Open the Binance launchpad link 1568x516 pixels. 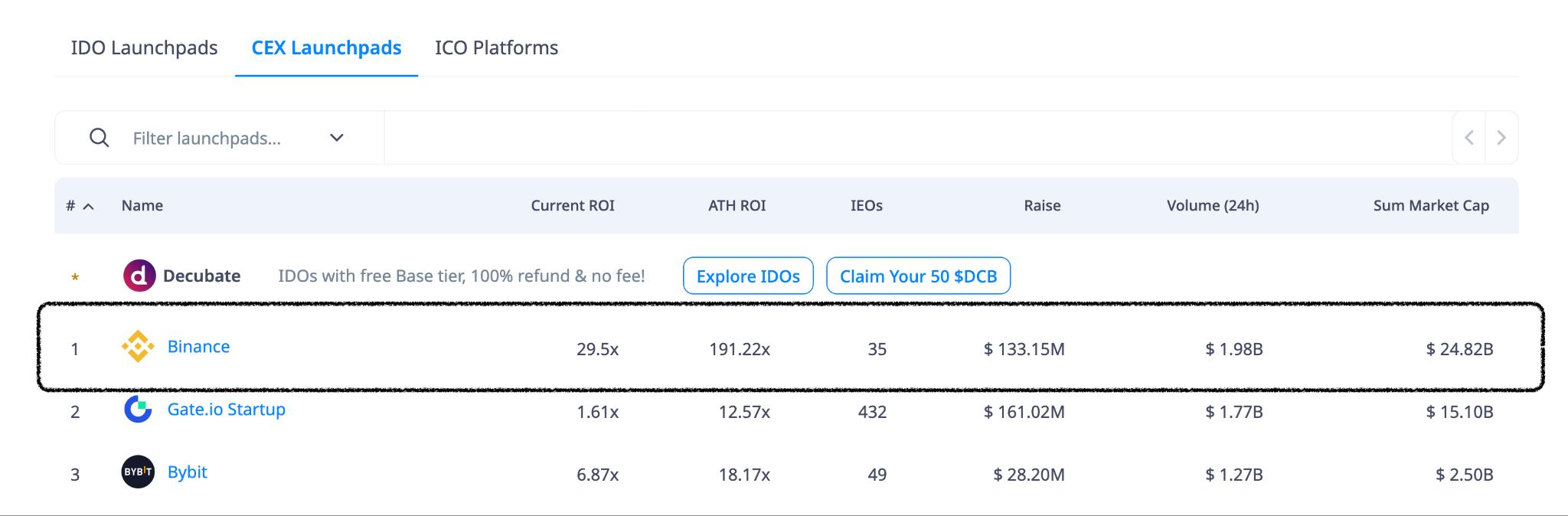198,347
